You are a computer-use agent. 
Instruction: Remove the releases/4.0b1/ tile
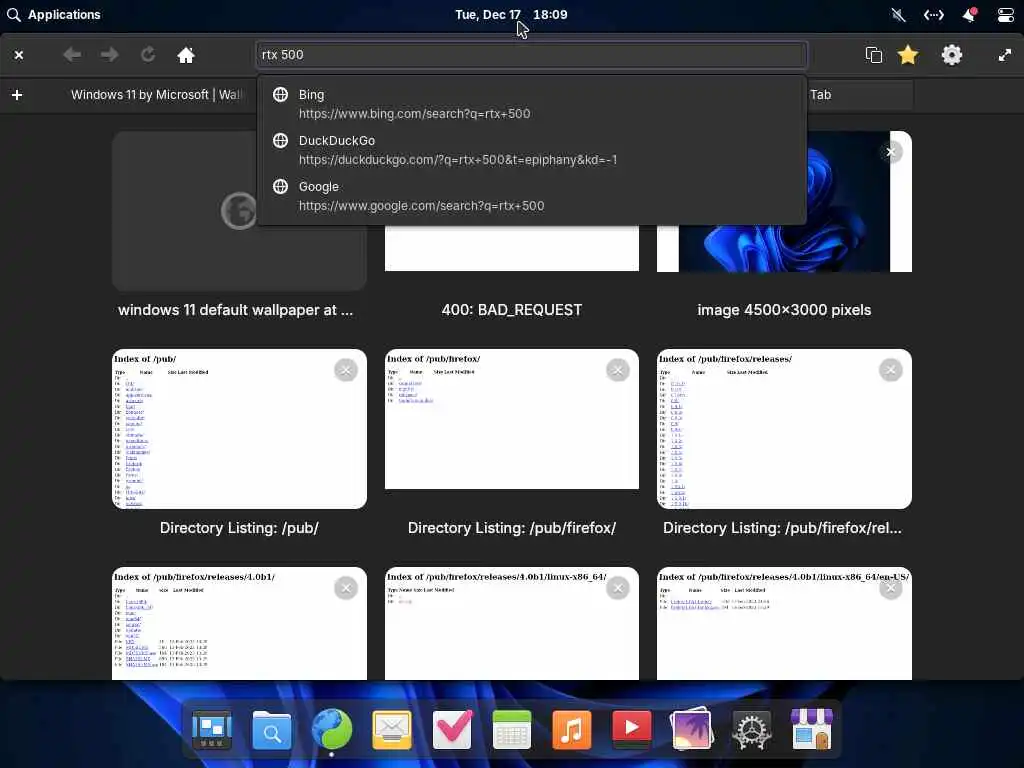(346, 588)
